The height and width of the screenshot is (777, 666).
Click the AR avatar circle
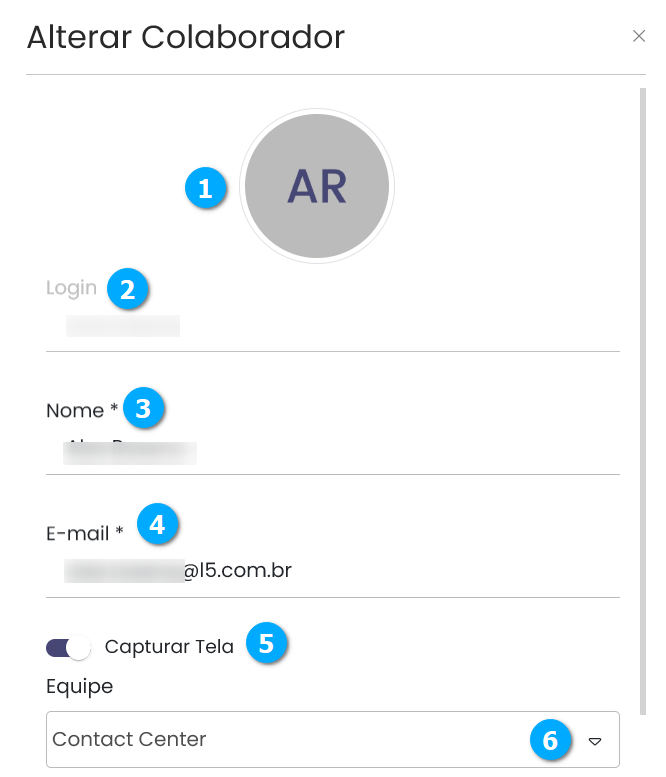[x=317, y=186]
